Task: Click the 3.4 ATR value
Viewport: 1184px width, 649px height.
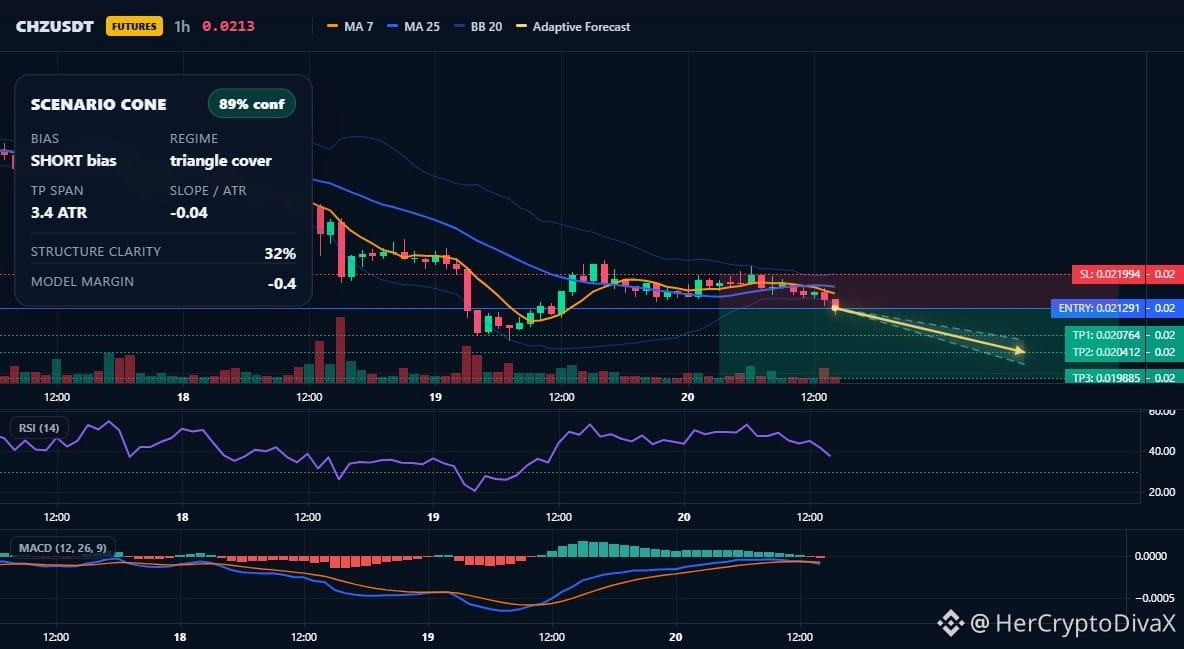Action: pyautogui.click(x=59, y=213)
